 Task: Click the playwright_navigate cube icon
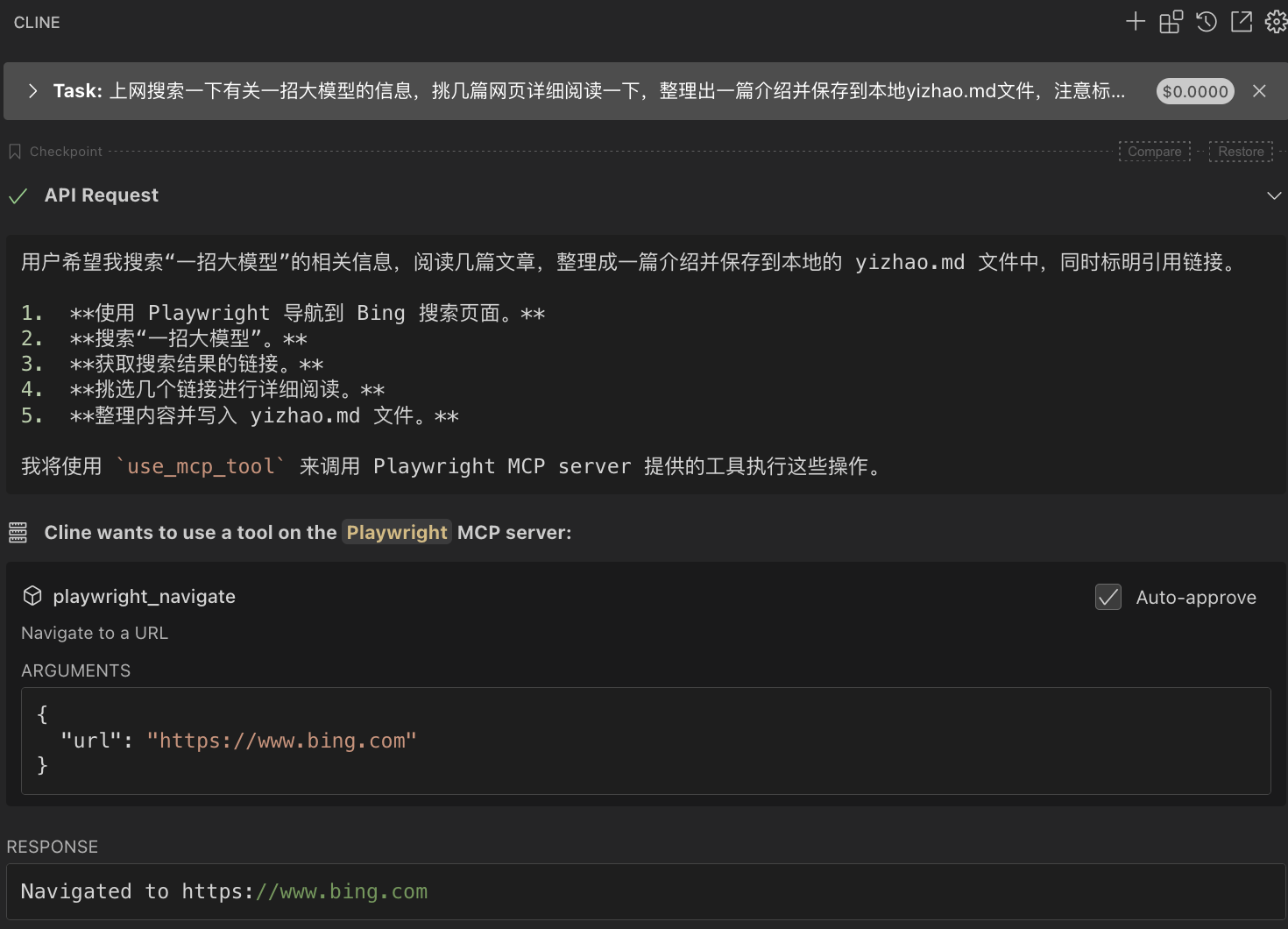pos(32,596)
